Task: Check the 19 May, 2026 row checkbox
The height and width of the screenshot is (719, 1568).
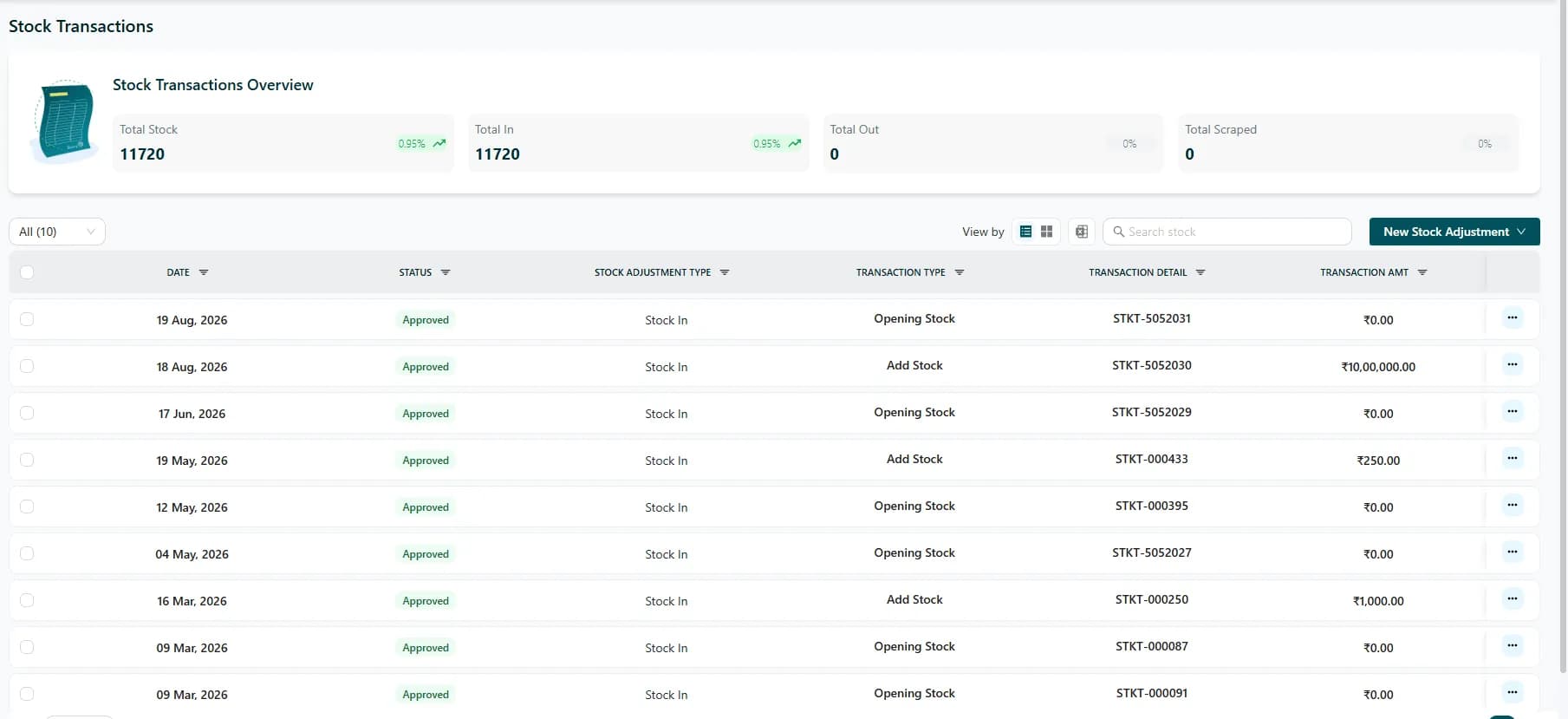Action: pyautogui.click(x=27, y=460)
